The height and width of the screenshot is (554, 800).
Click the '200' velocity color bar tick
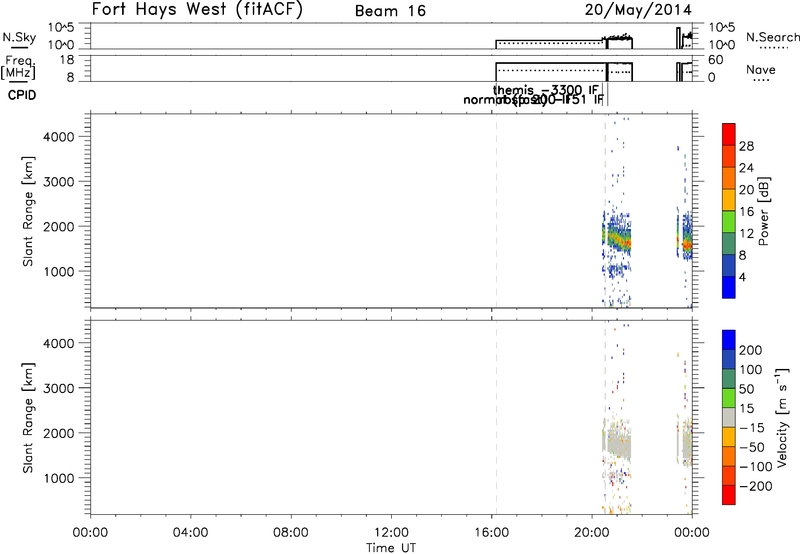point(751,350)
